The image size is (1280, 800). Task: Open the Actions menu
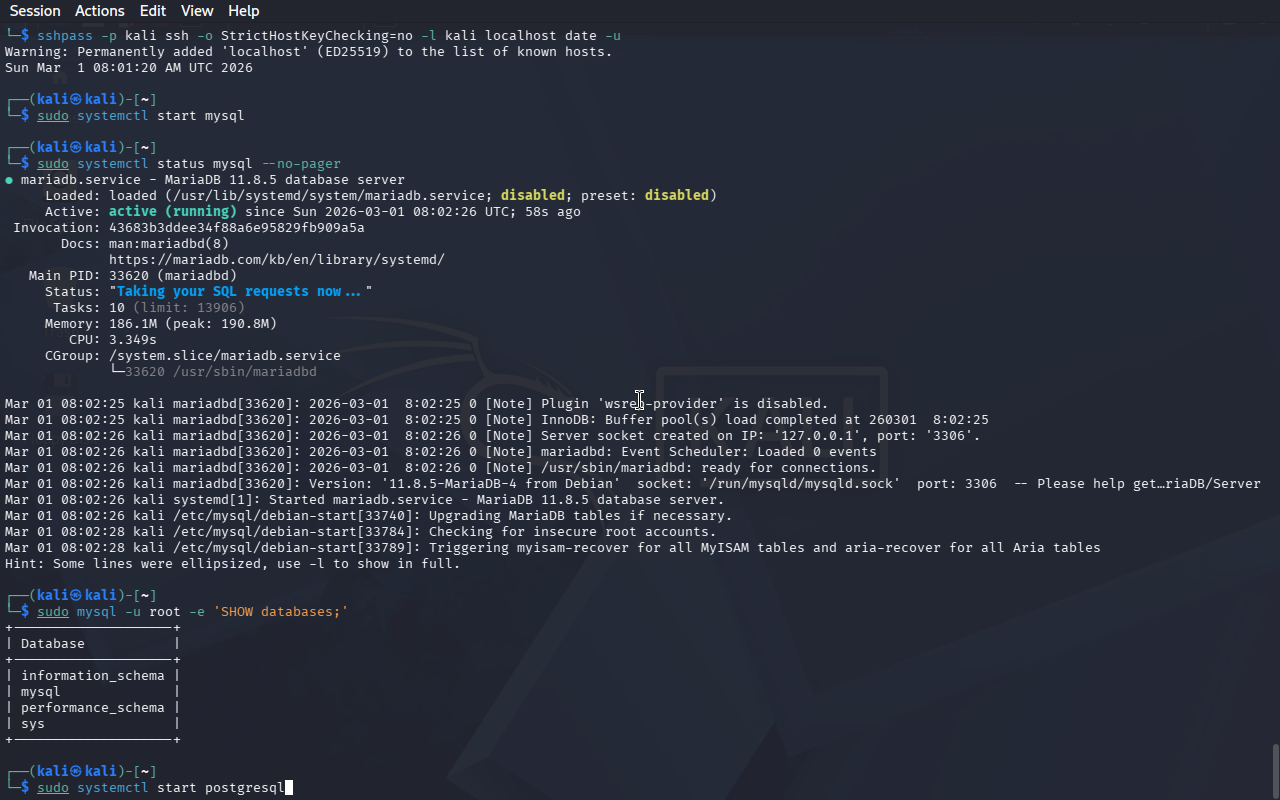click(x=100, y=11)
